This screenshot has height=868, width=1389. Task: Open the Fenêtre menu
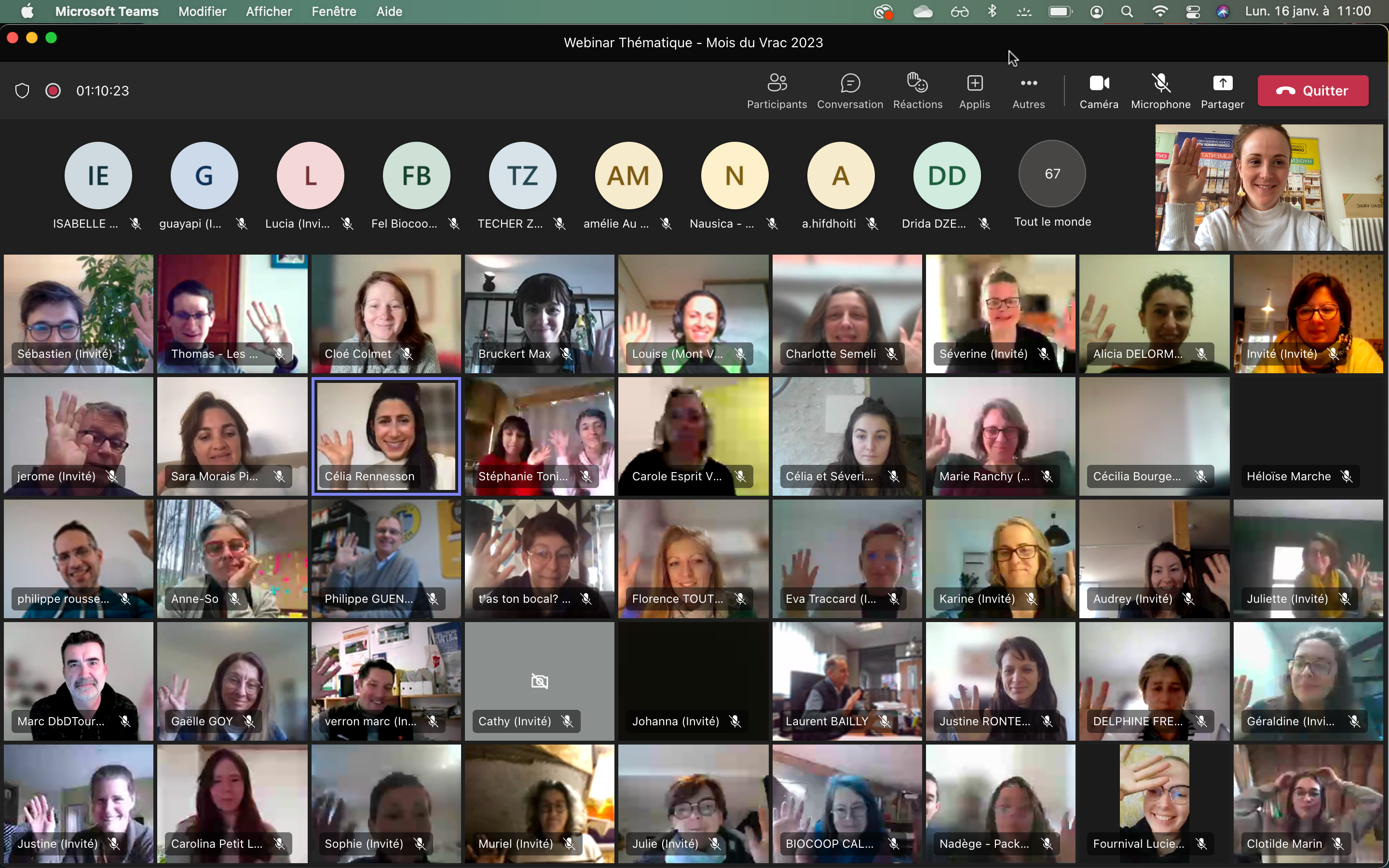click(x=333, y=12)
